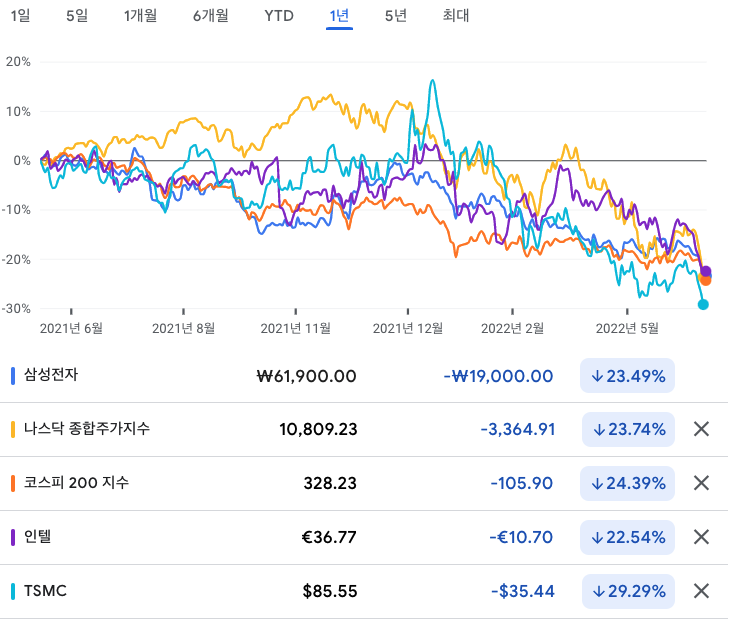The width and height of the screenshot is (729, 627).
Task: Open the TSMC stock name
Action: [x=45, y=591]
